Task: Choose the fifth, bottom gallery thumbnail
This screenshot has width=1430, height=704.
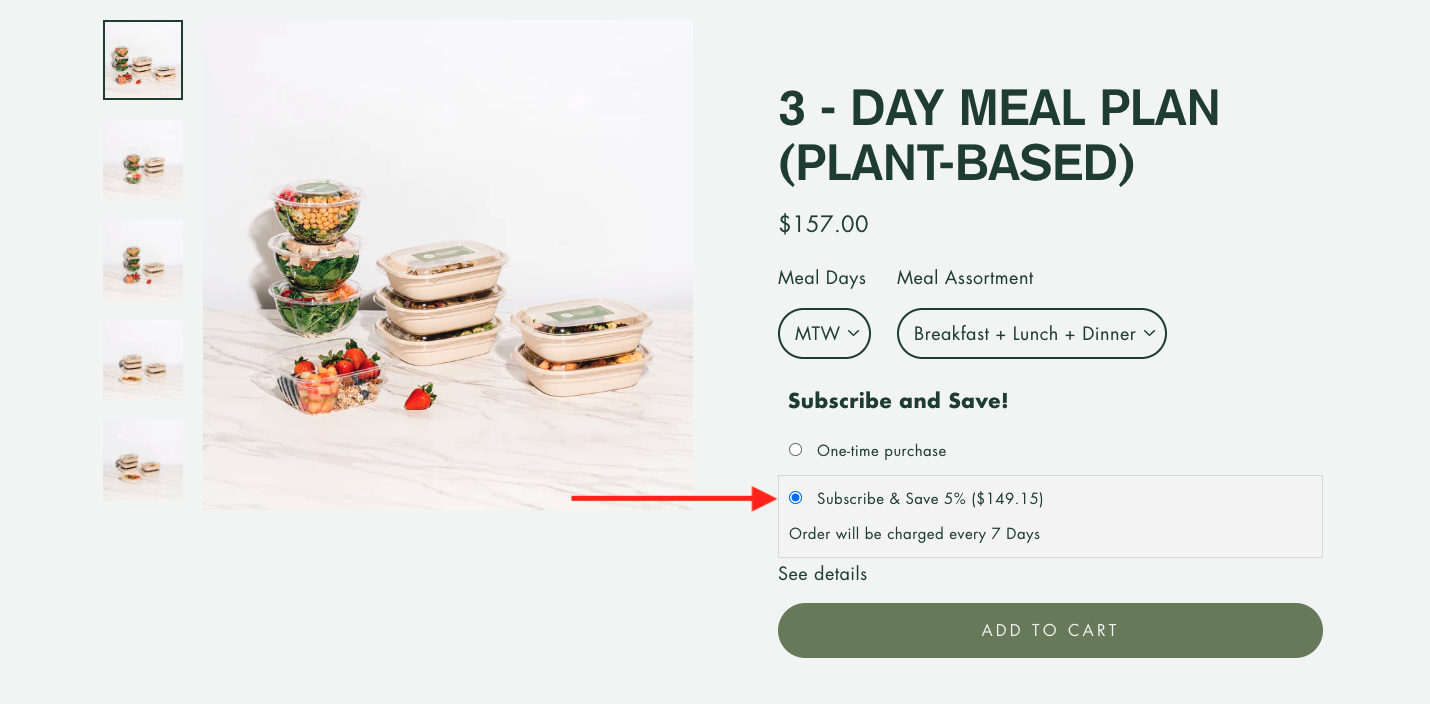Action: coord(143,460)
